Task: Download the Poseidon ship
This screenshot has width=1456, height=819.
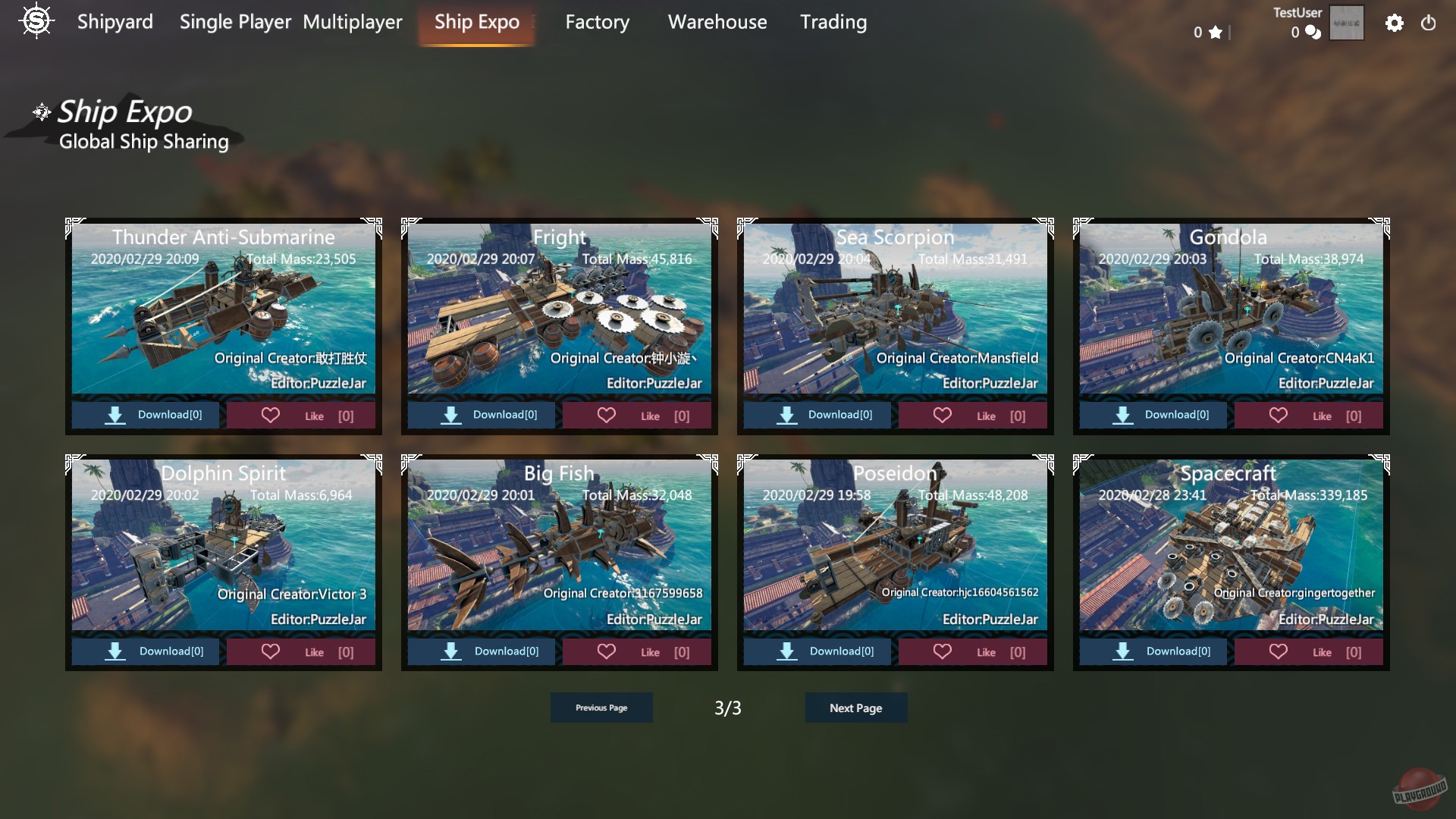Action: [x=817, y=651]
